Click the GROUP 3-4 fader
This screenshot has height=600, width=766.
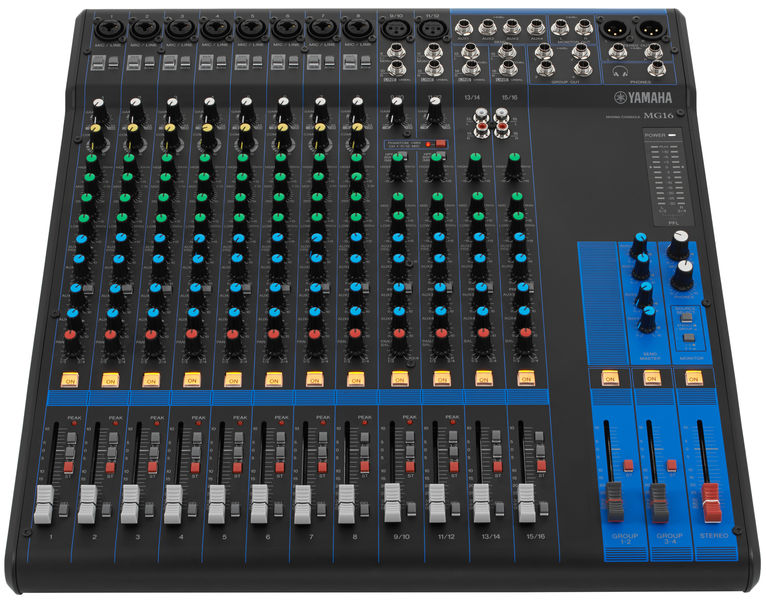tap(659, 499)
